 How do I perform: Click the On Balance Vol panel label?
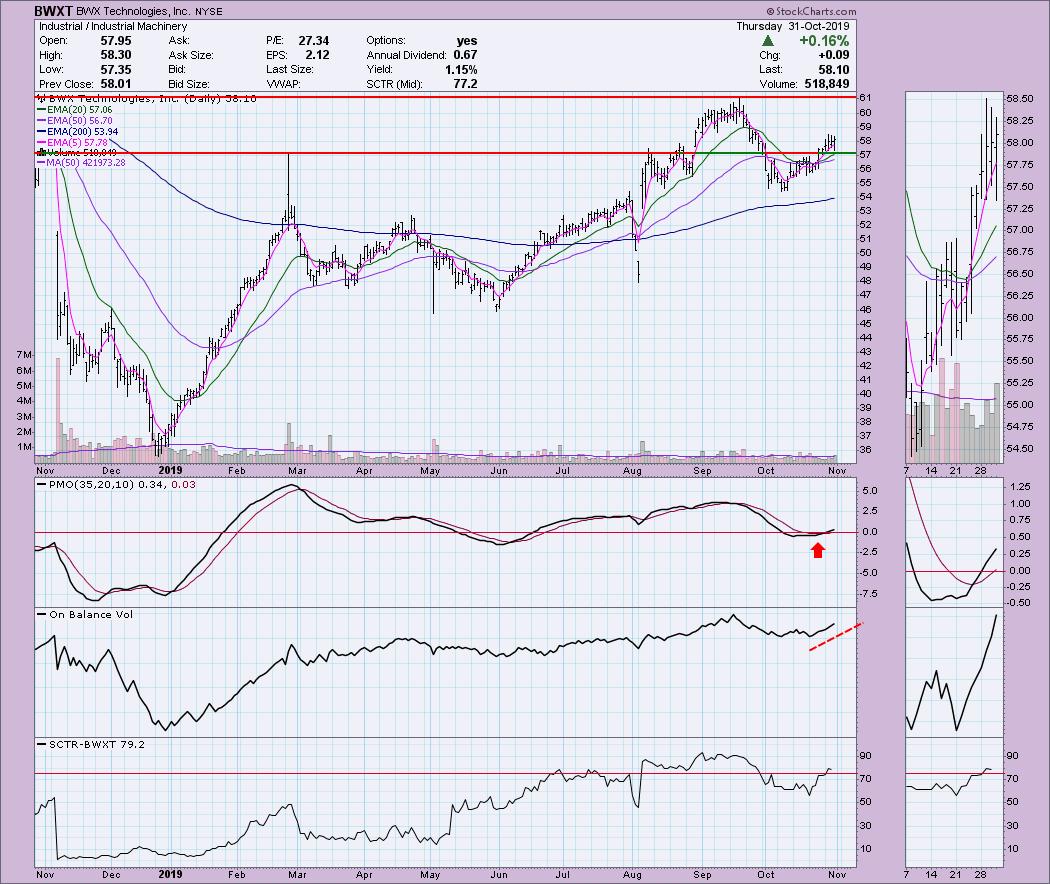tap(86, 614)
